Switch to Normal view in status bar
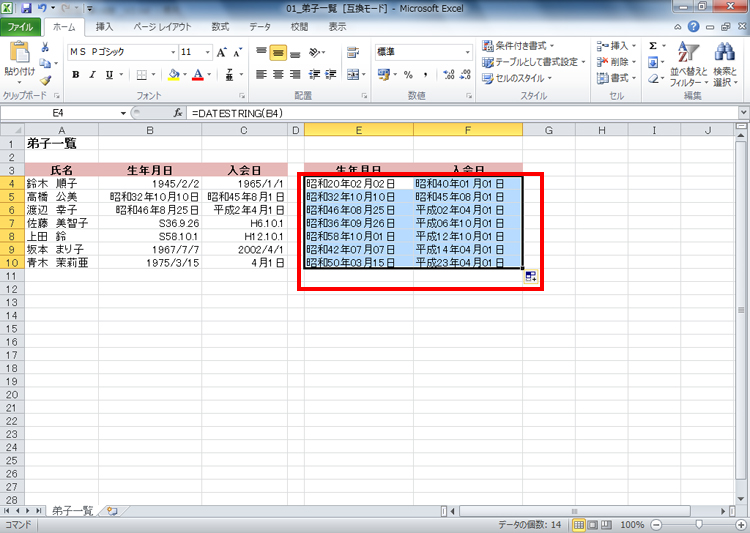The height and width of the screenshot is (533, 750). coord(579,525)
